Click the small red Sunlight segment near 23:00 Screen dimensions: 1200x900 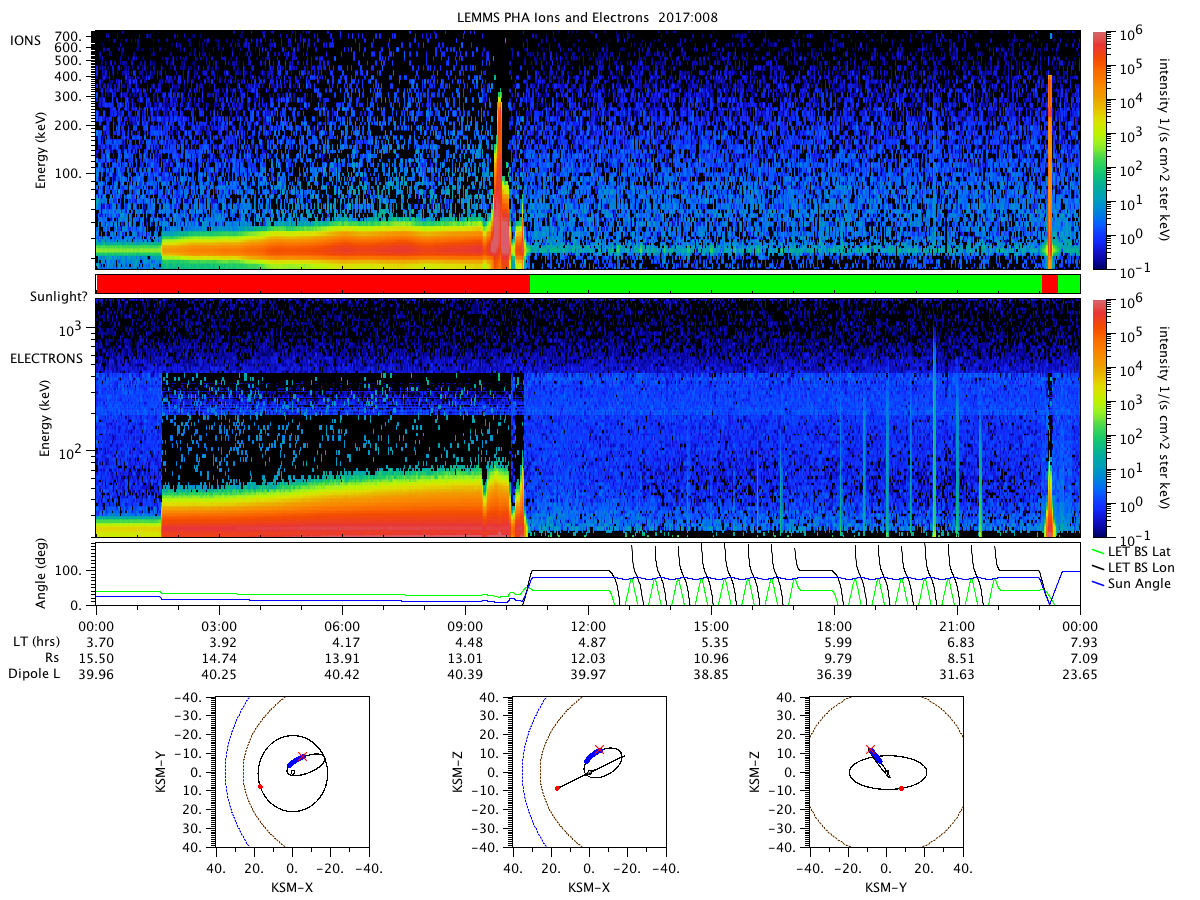(1049, 284)
